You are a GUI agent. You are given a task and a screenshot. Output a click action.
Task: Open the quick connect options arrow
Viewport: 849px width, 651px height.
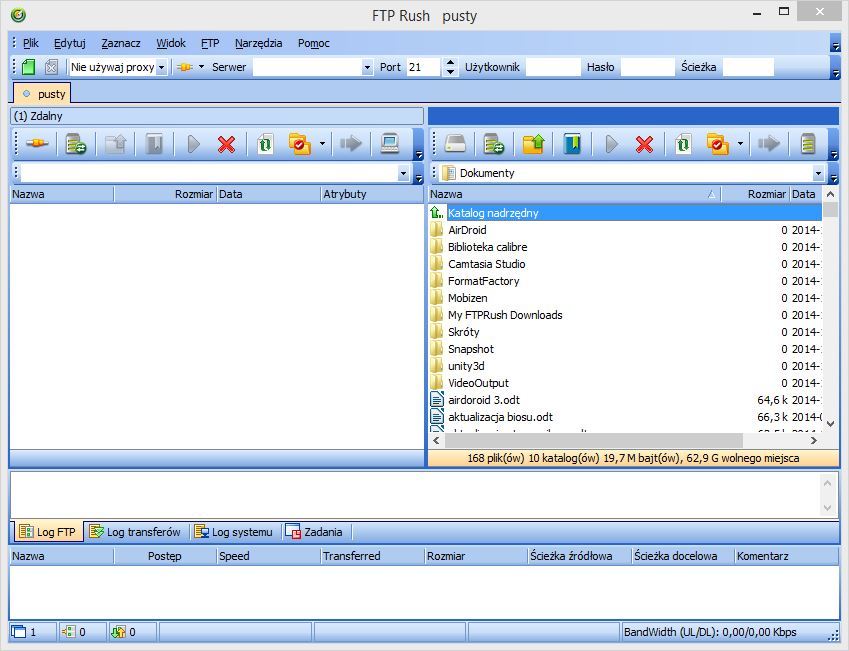click(x=201, y=67)
